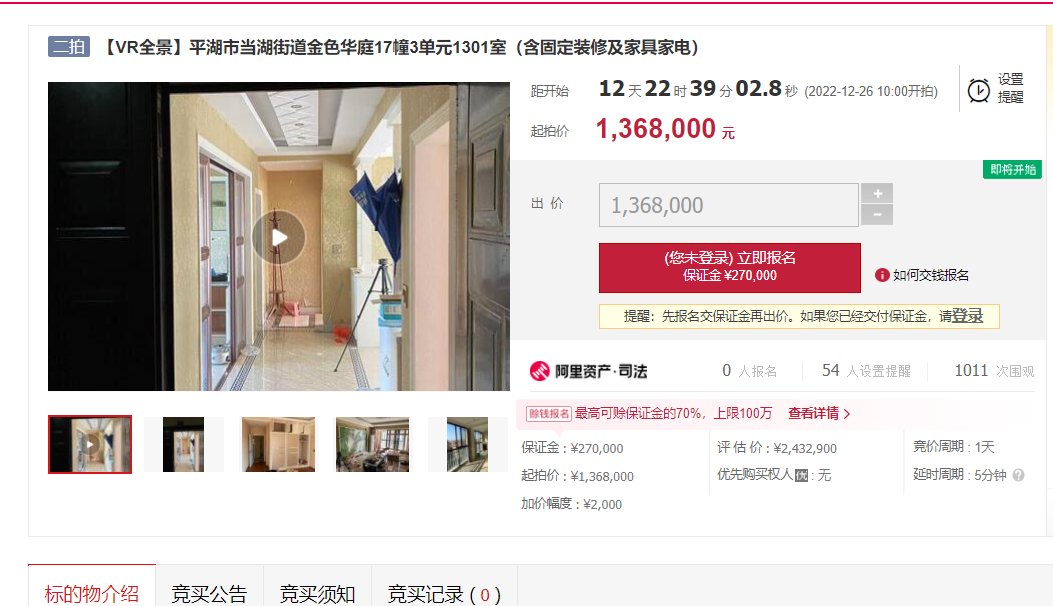The image size is (1053, 606).
Task: Click the alarm clock reminder icon
Action: coord(978,90)
